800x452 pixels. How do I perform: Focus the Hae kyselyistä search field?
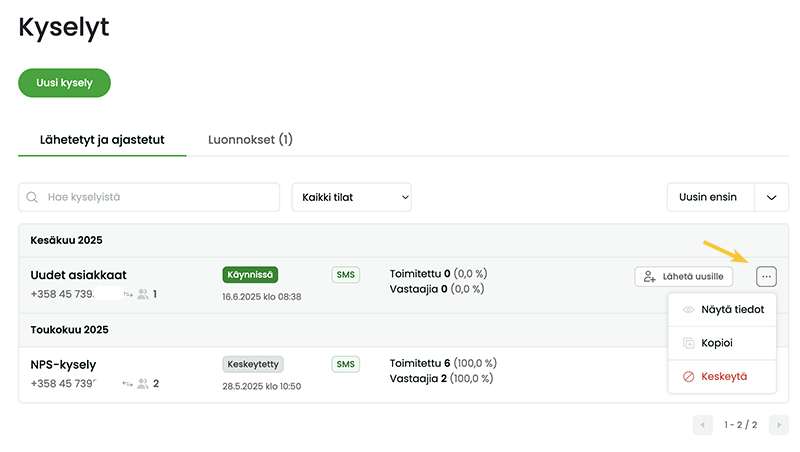(x=149, y=197)
